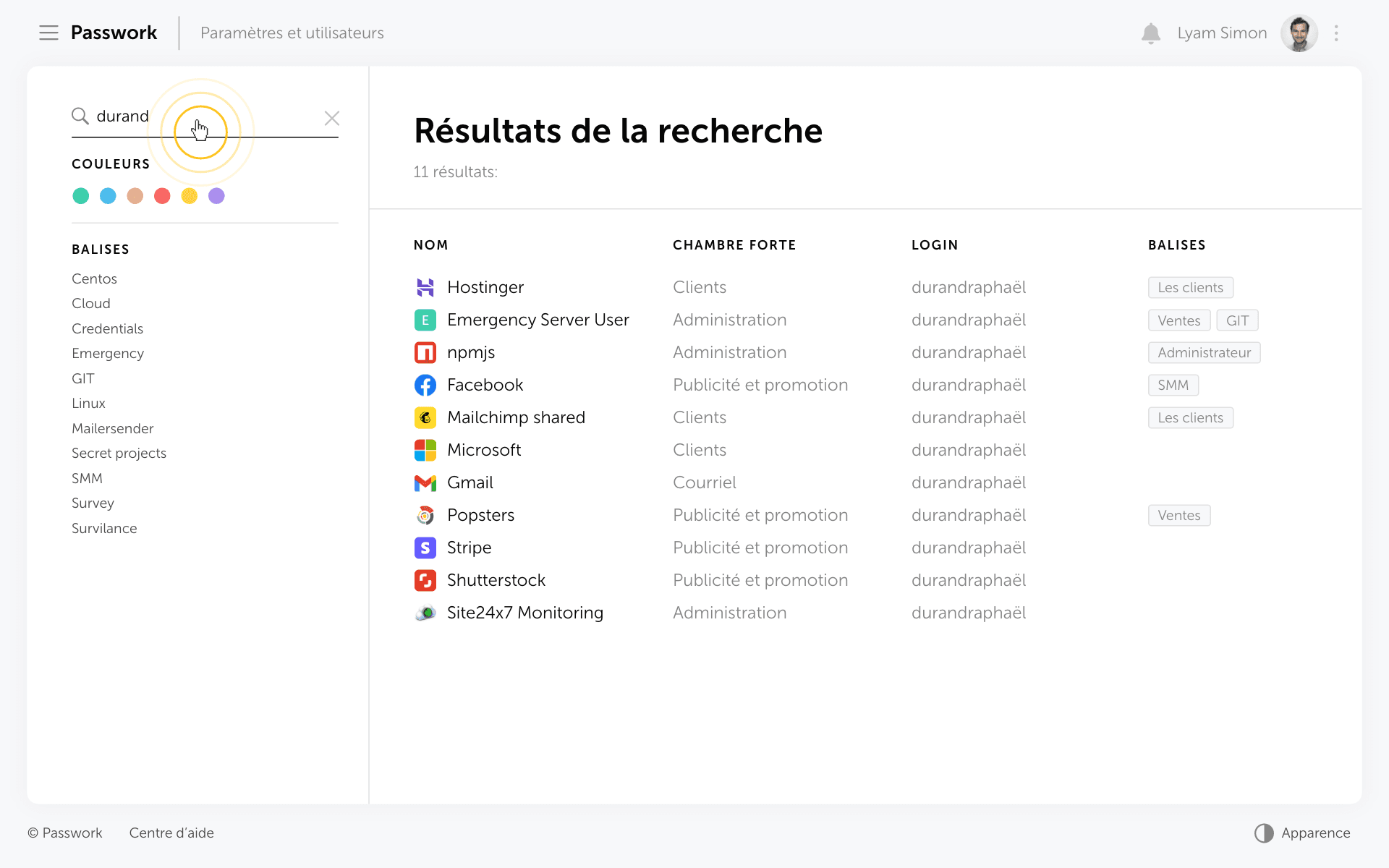Click the Hostinger logo icon
Screen dimensions: 1389x868
pyautogui.click(x=425, y=287)
